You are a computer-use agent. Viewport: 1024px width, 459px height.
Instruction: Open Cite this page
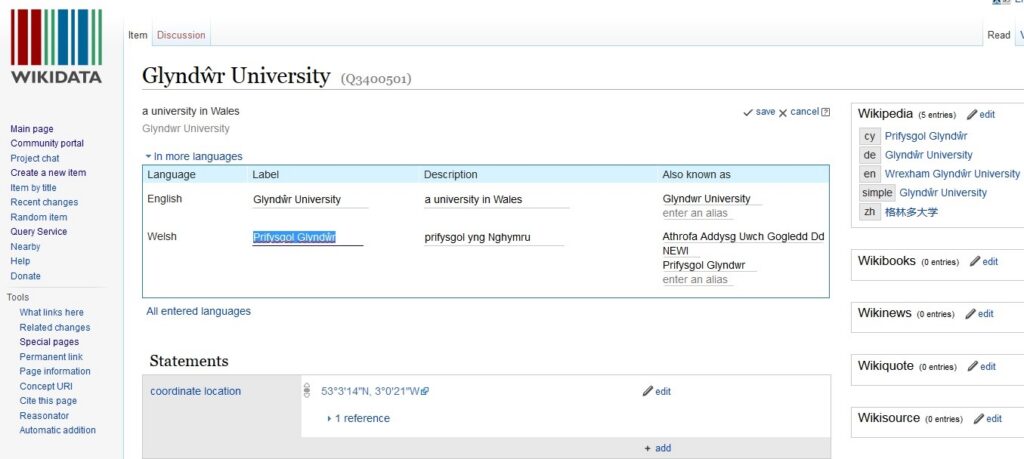pos(48,401)
